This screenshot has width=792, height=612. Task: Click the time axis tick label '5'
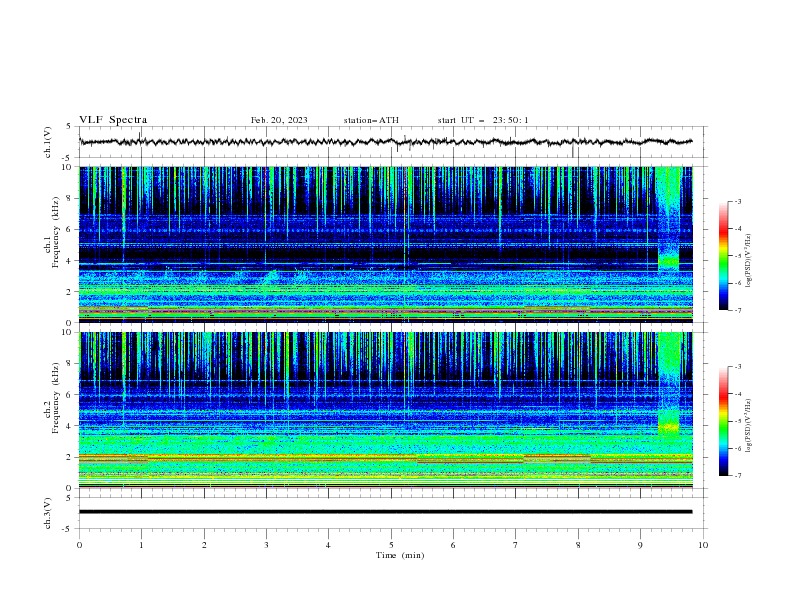tap(391, 545)
